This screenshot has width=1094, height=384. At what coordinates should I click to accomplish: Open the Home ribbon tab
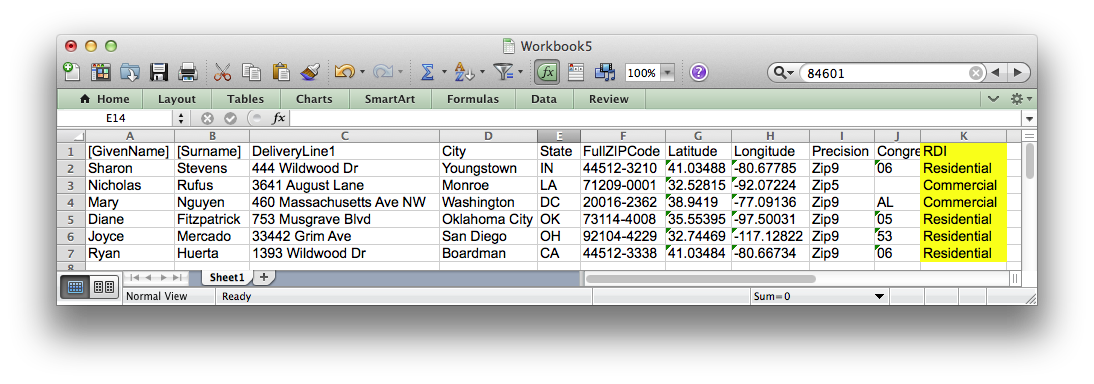click(105, 99)
